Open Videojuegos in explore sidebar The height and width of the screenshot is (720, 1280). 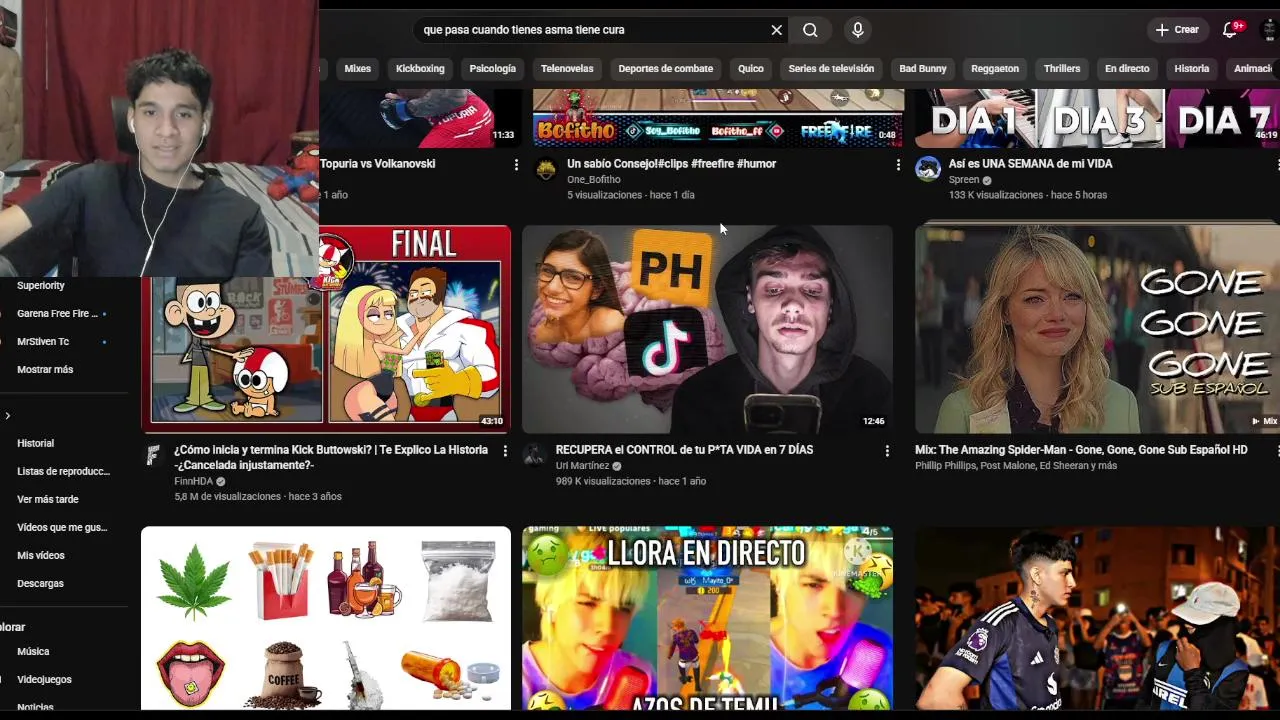44,679
